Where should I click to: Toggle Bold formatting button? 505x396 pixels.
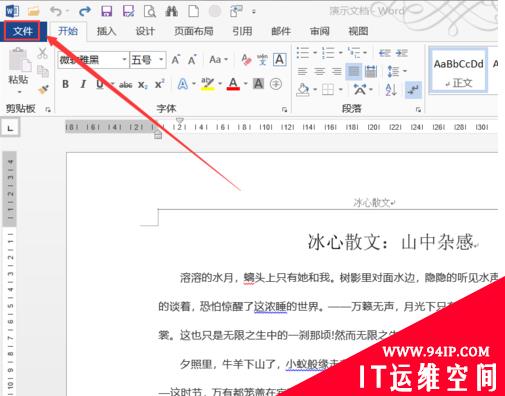pyautogui.click(x=66, y=84)
